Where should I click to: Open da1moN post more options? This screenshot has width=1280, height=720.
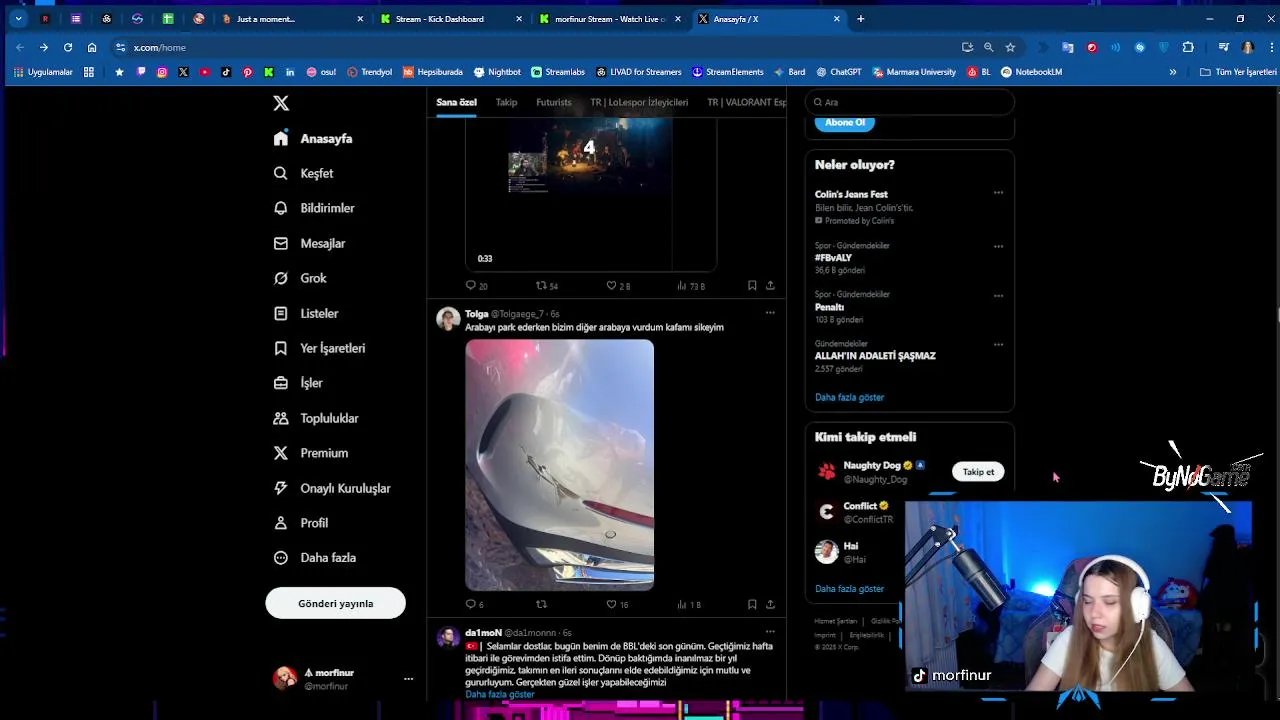[x=770, y=632]
